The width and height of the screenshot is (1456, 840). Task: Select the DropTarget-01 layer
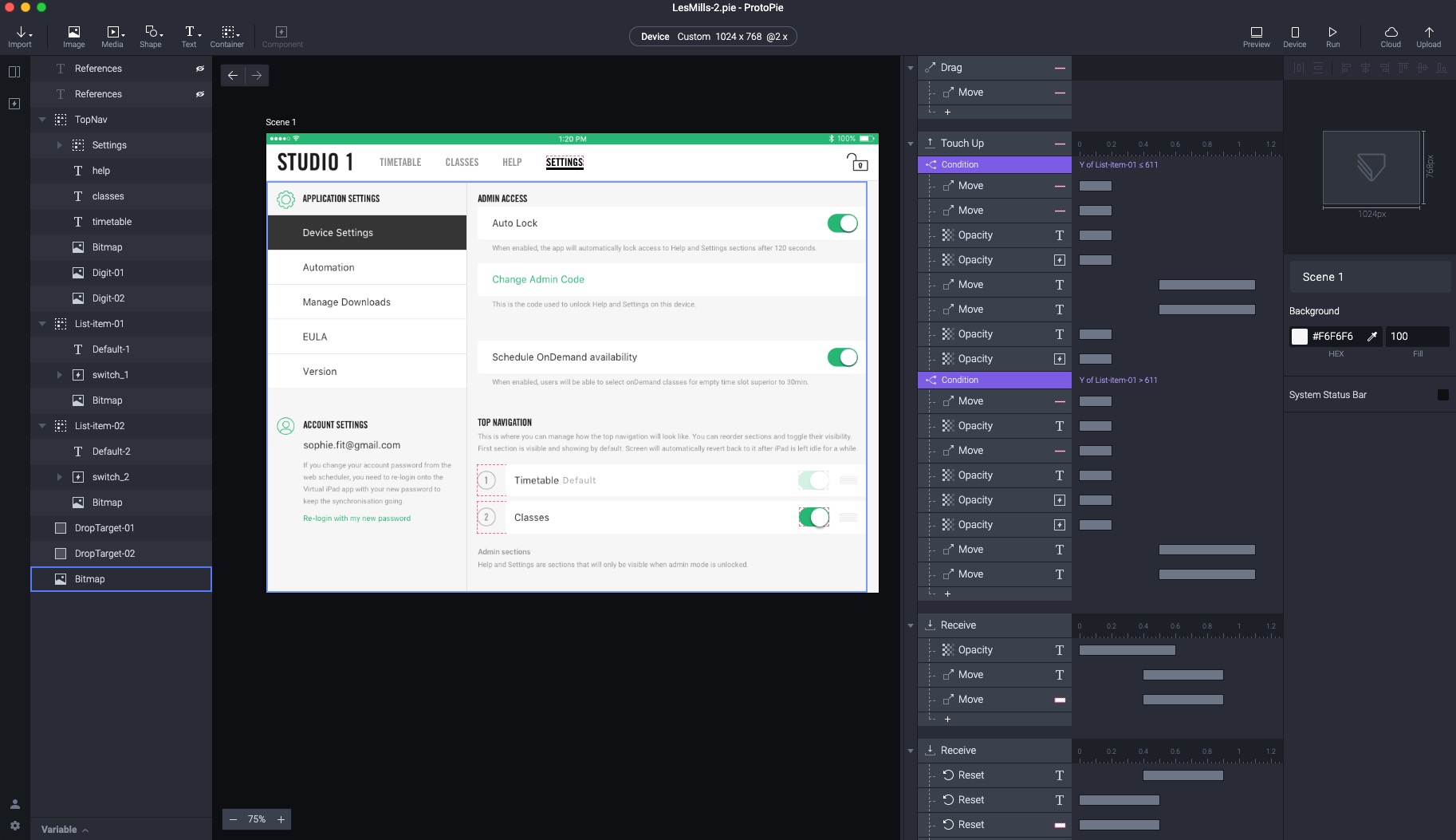[x=121, y=528]
